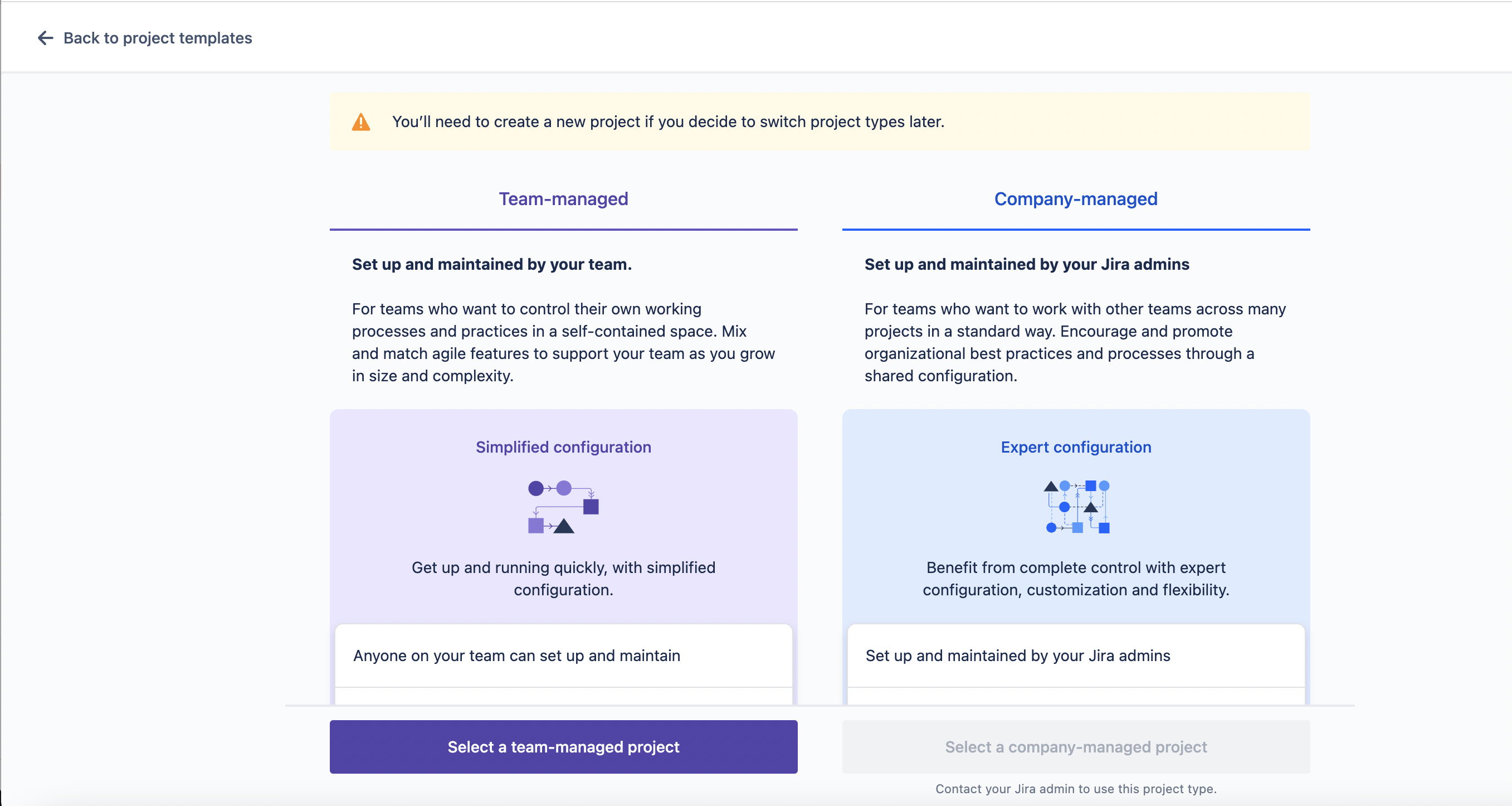The height and width of the screenshot is (806, 1512).
Task: Click the Company-managed heading
Action: click(x=1076, y=199)
